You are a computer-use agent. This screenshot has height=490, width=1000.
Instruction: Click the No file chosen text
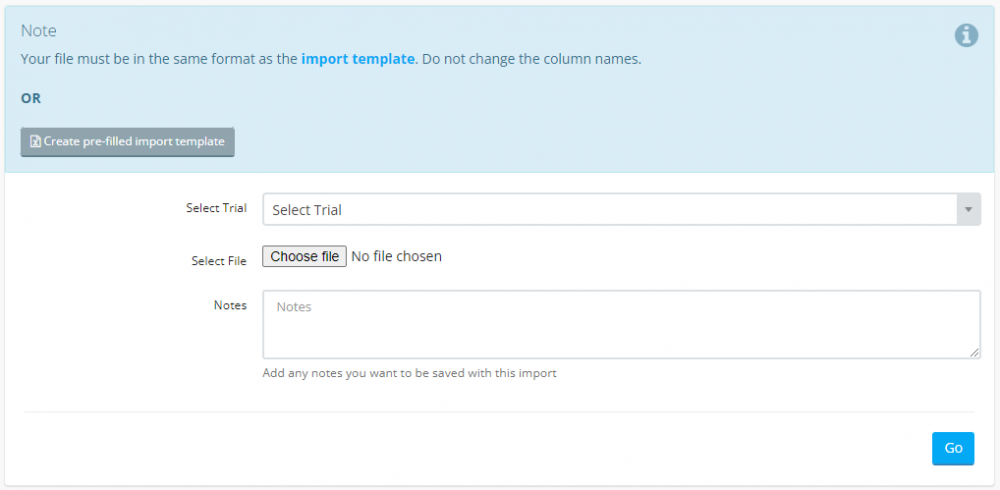click(x=397, y=256)
